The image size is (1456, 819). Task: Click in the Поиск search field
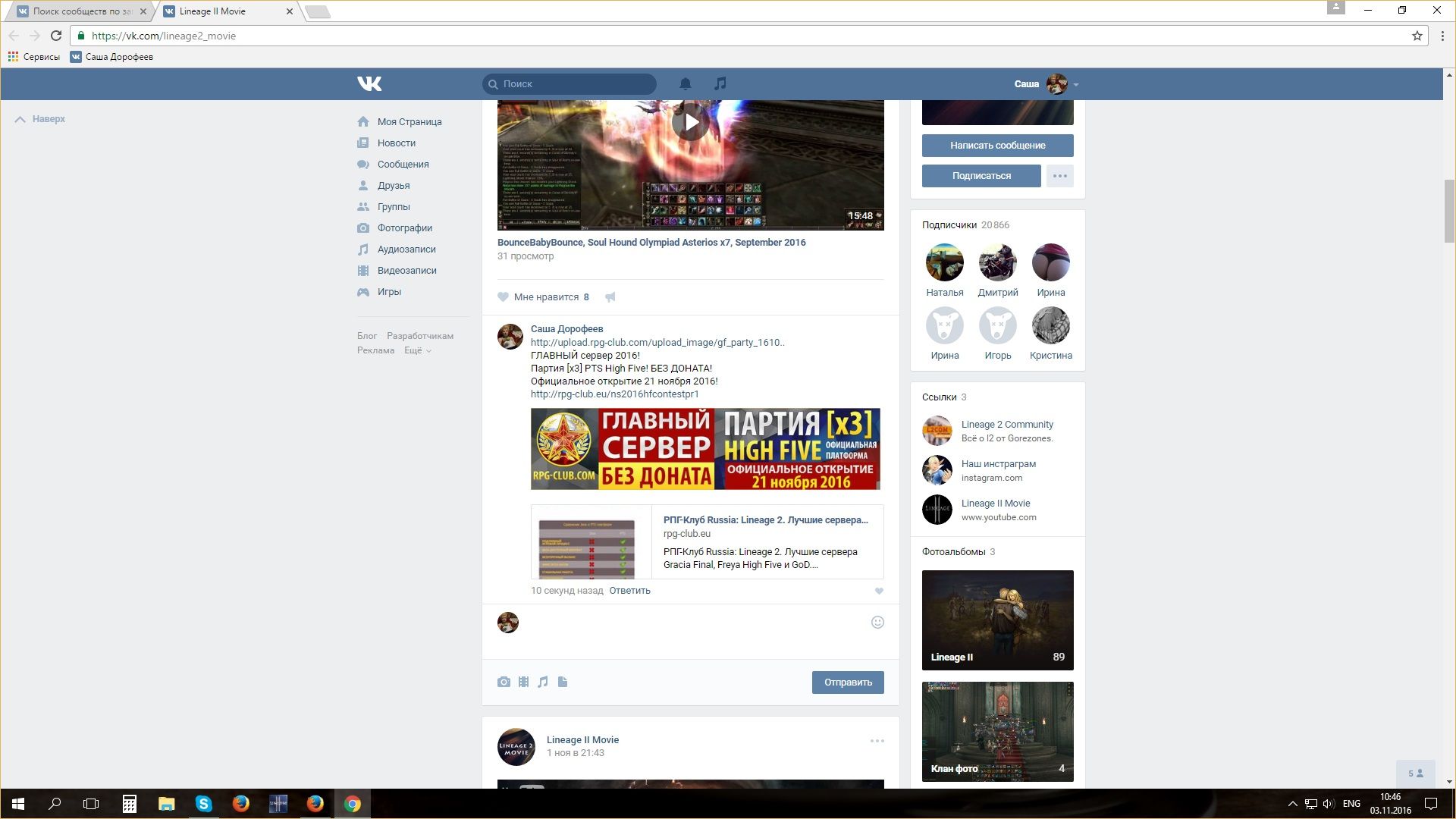[x=570, y=83]
